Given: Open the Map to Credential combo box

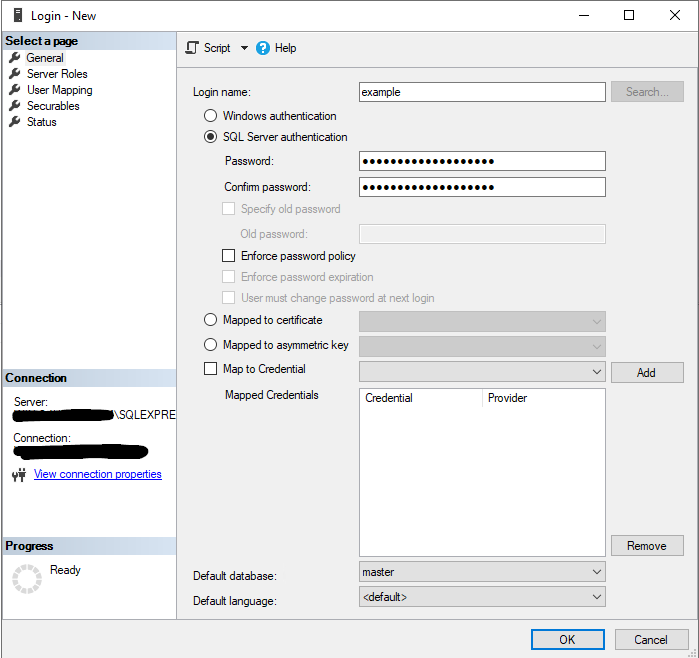Looking at the screenshot, I should [482, 371].
